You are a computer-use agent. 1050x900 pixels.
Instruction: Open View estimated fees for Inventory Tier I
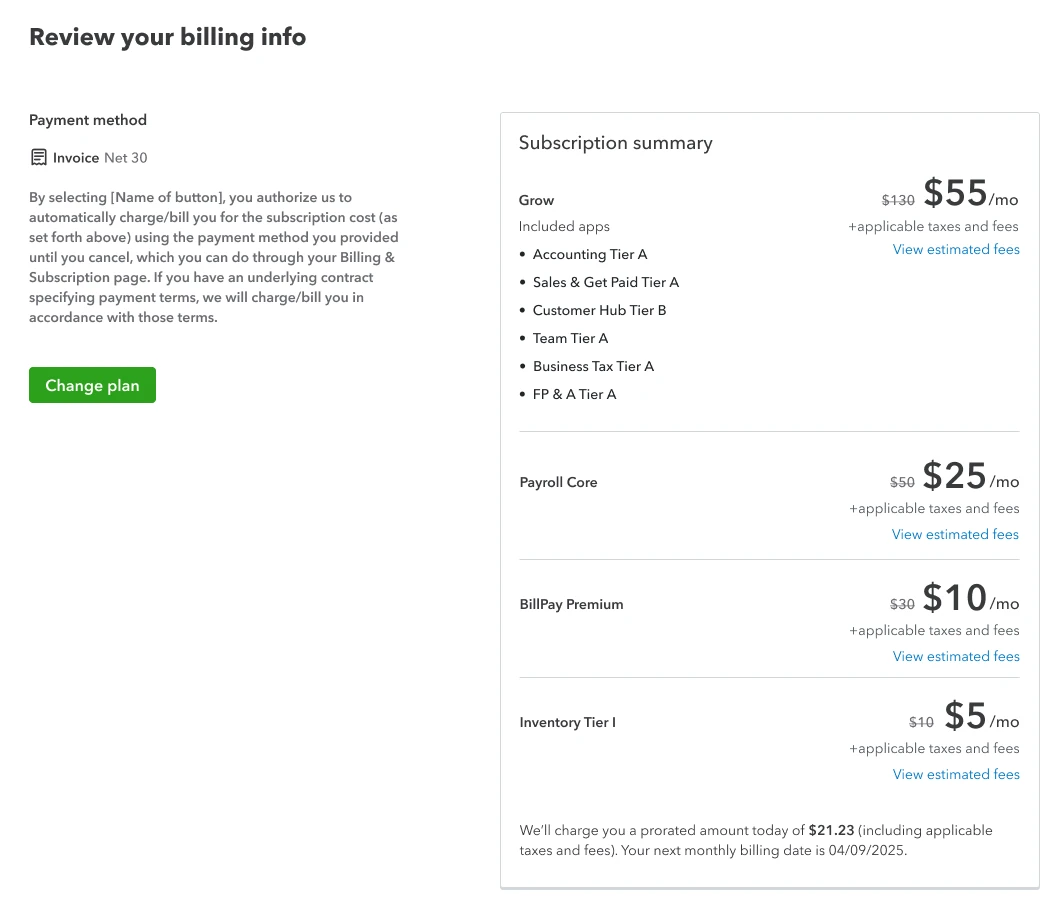pyautogui.click(x=956, y=774)
